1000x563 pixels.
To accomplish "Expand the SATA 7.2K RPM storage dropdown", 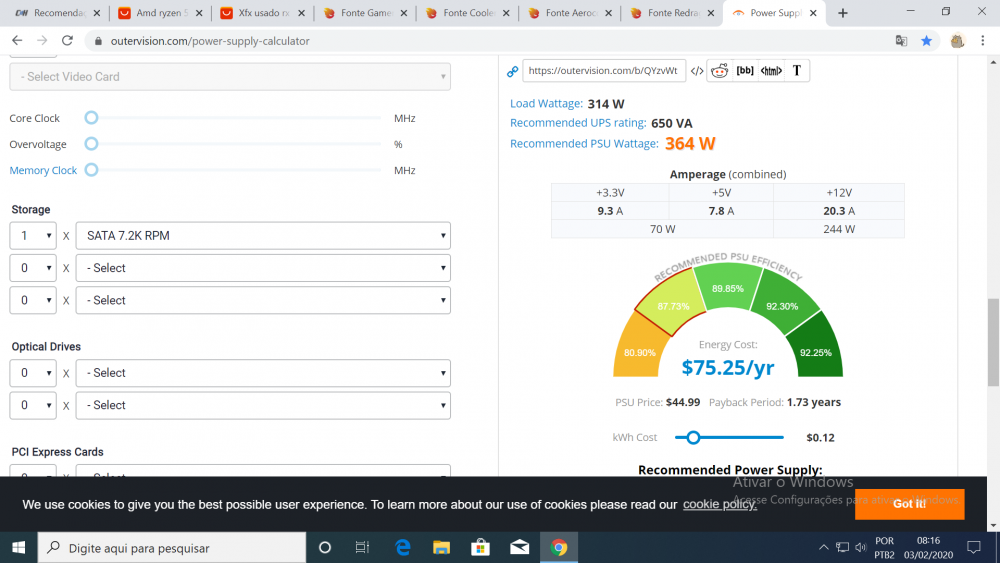I will point(263,236).
